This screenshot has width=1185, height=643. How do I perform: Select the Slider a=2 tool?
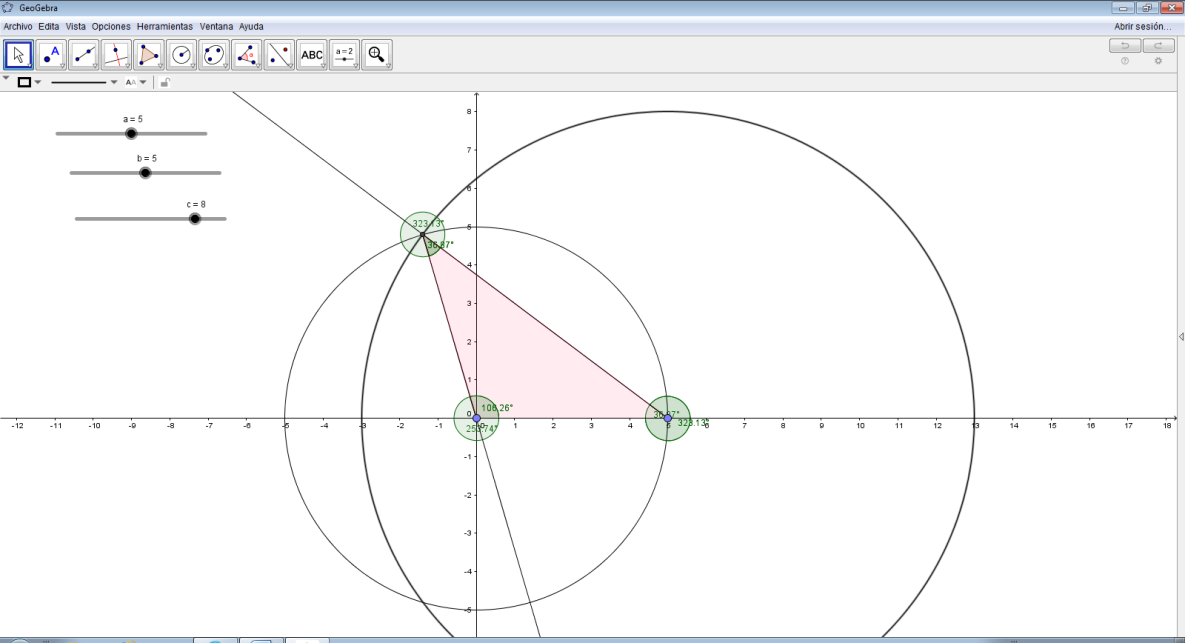click(x=344, y=55)
